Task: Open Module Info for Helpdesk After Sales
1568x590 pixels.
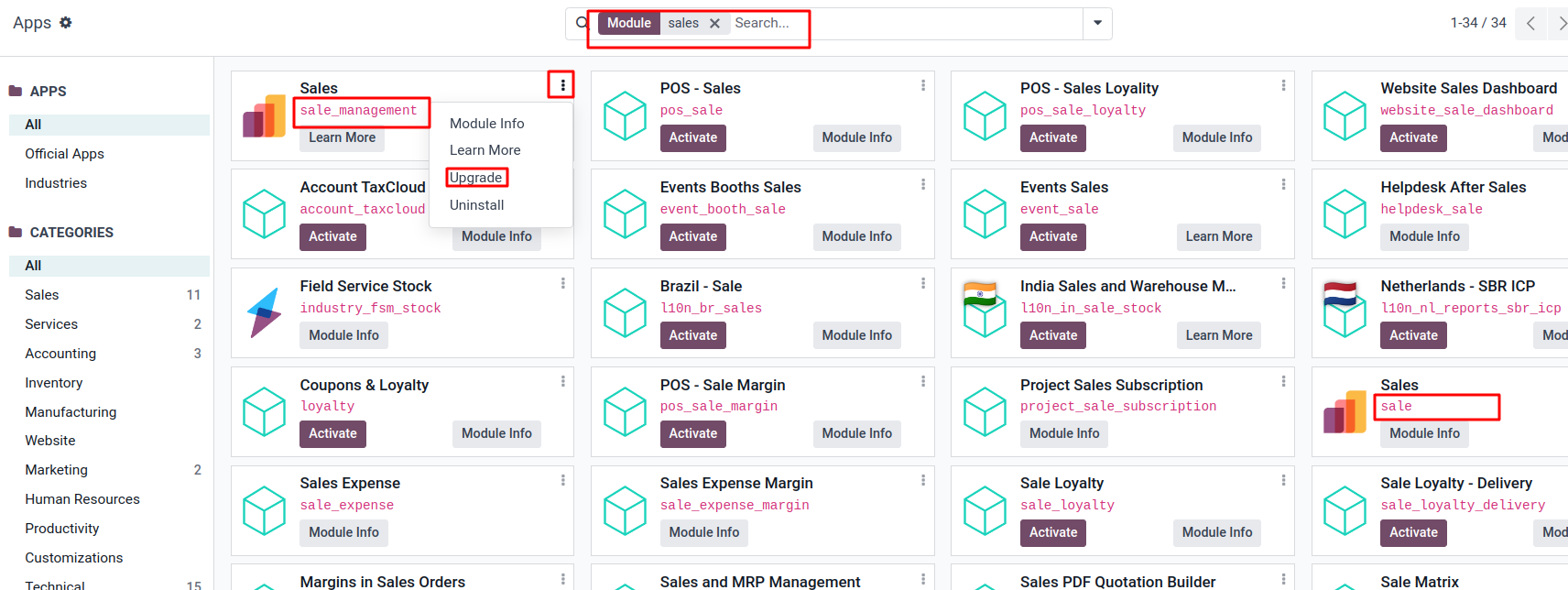Action: point(1424,236)
